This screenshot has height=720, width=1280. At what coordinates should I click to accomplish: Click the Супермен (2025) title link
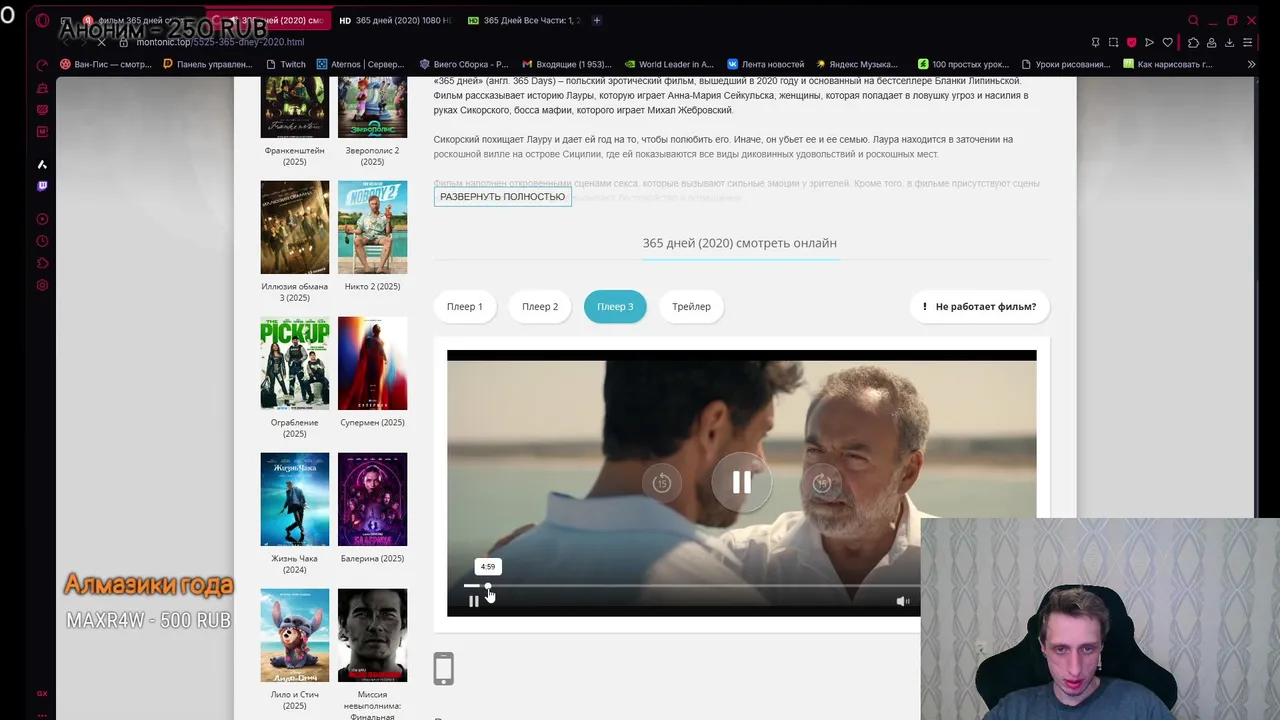pyautogui.click(x=372, y=422)
